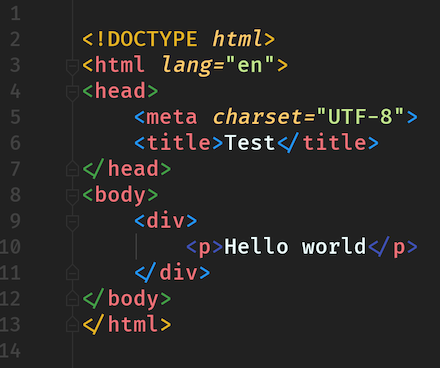Click line number 1 in the gutter

tap(15, 14)
